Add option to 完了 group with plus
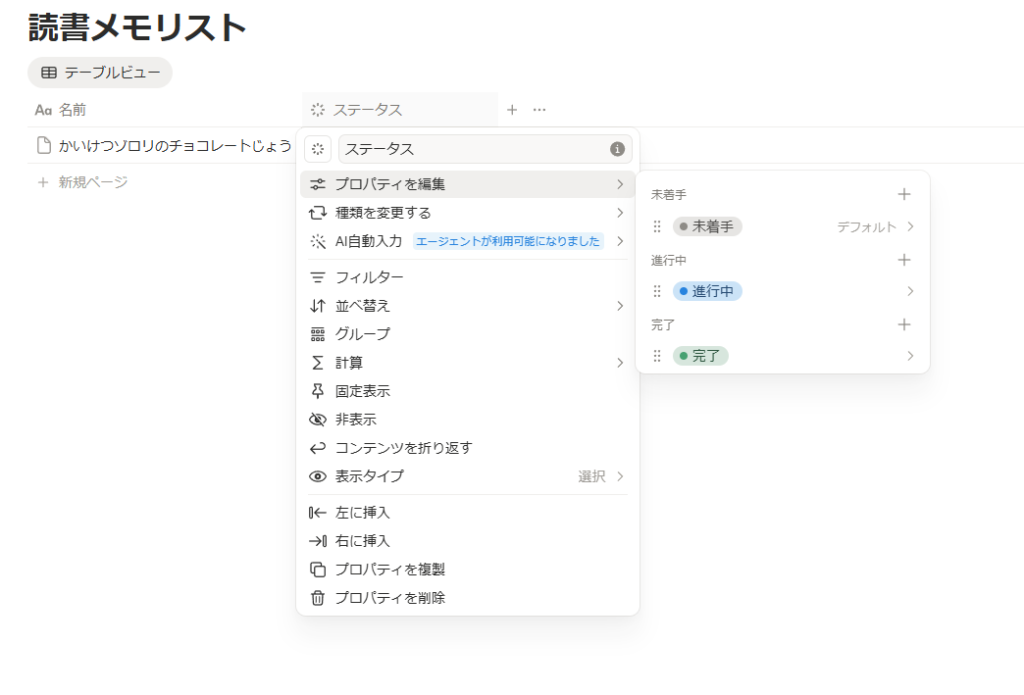This screenshot has height=695, width=1024. click(904, 325)
